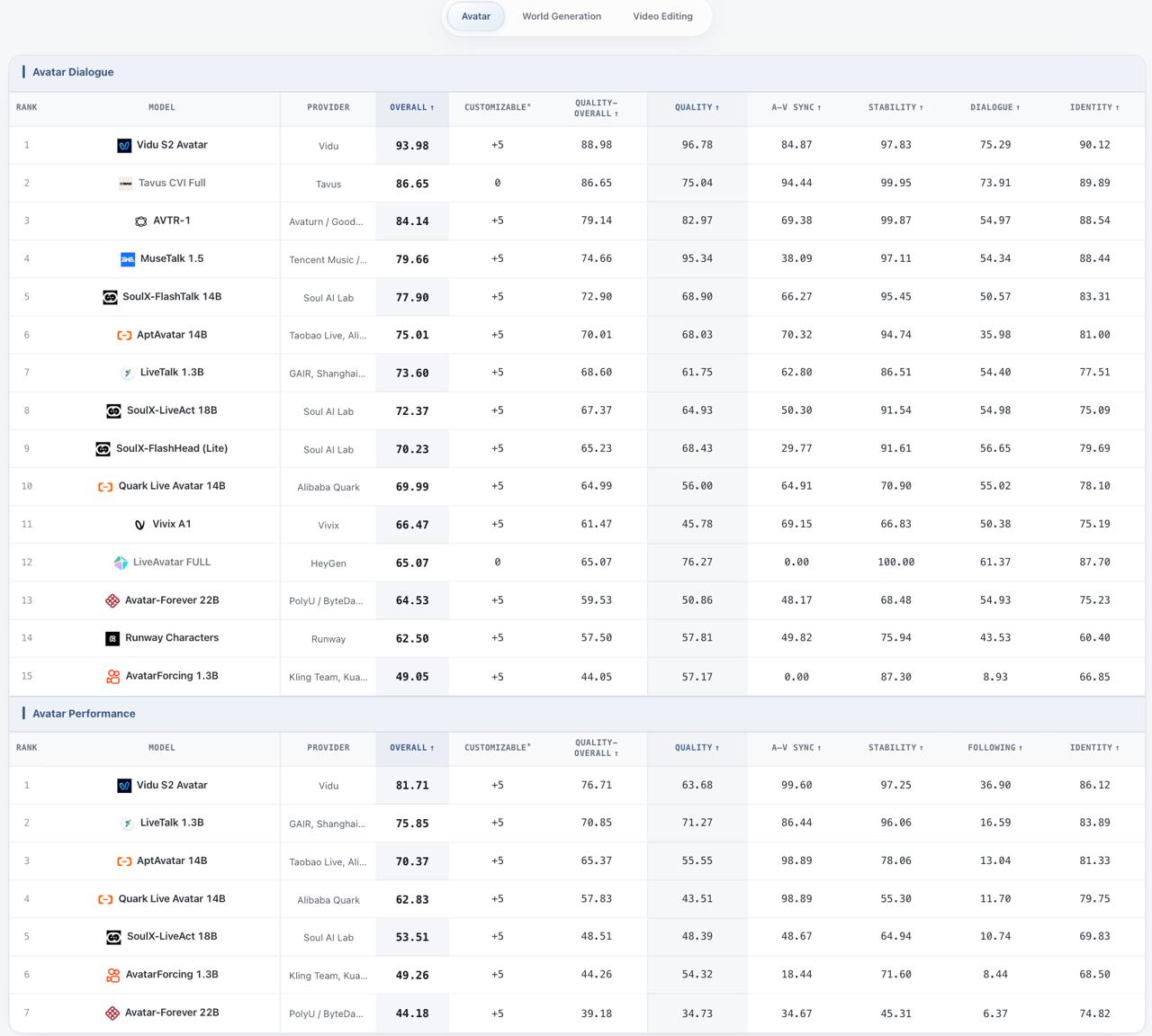
Task: Sort Avatar Dialogue table by A-V Sync
Action: (x=796, y=108)
